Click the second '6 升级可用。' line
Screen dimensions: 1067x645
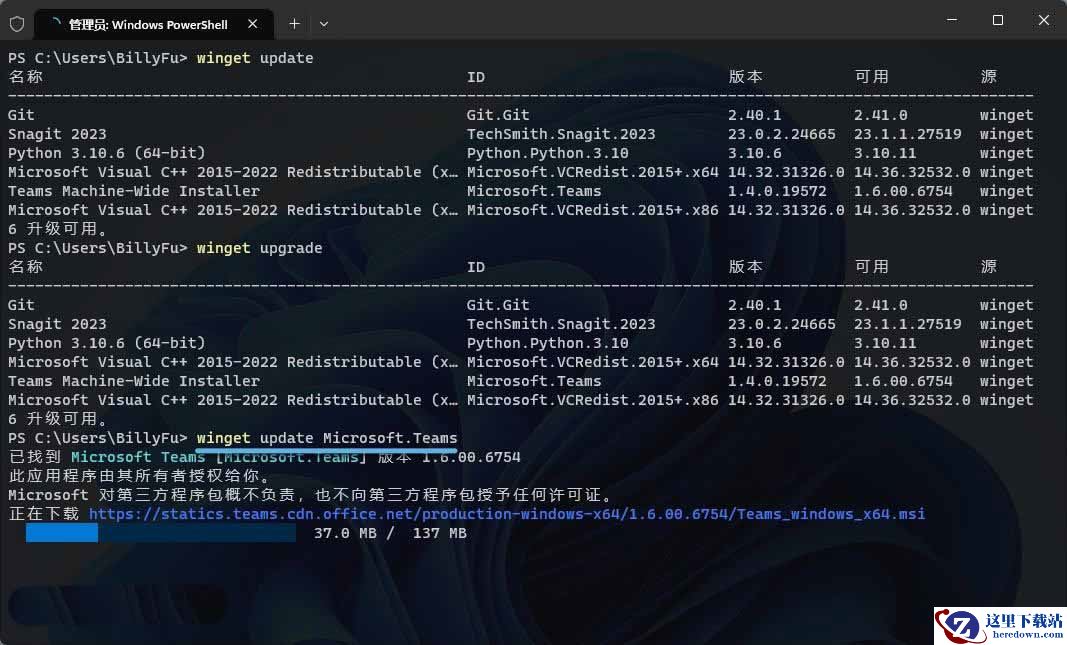[57, 418]
